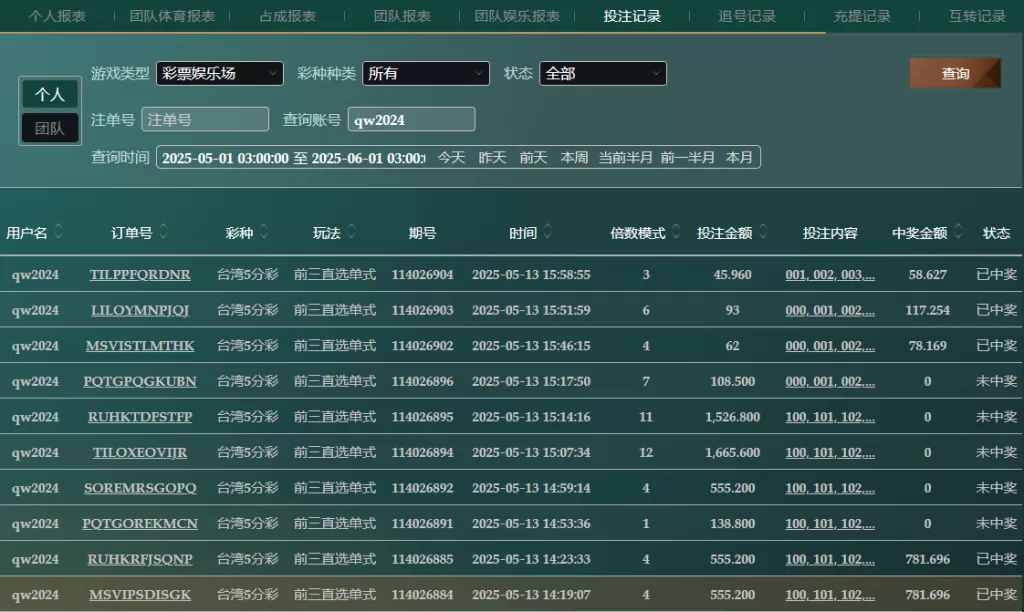
Task: Open order MSVIPSDISGK details
Action: click(x=140, y=595)
